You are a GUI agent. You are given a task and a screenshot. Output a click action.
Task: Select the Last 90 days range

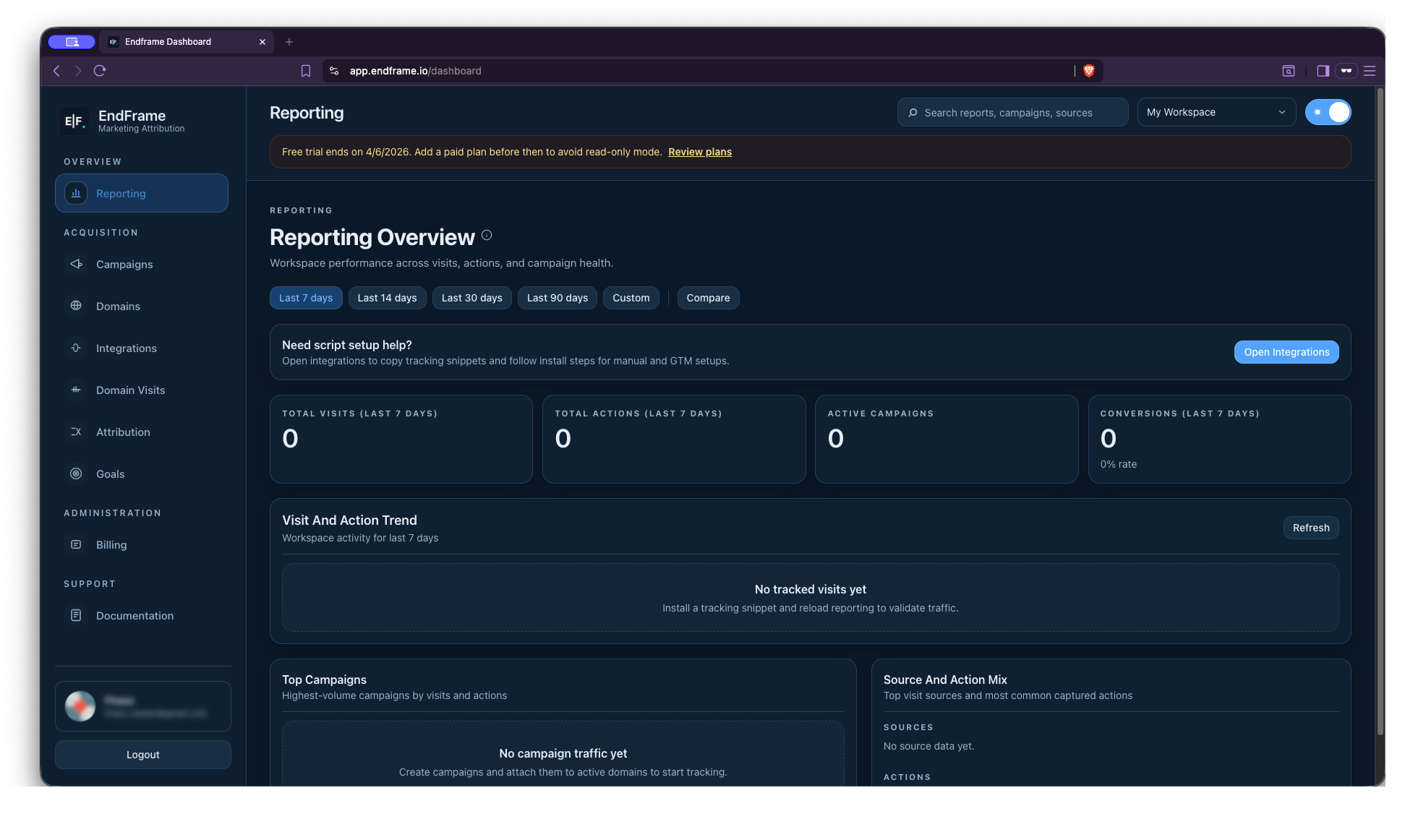click(557, 298)
